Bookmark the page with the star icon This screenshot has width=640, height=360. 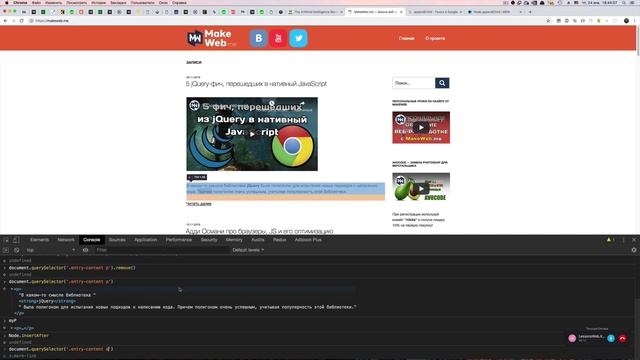[548, 20]
